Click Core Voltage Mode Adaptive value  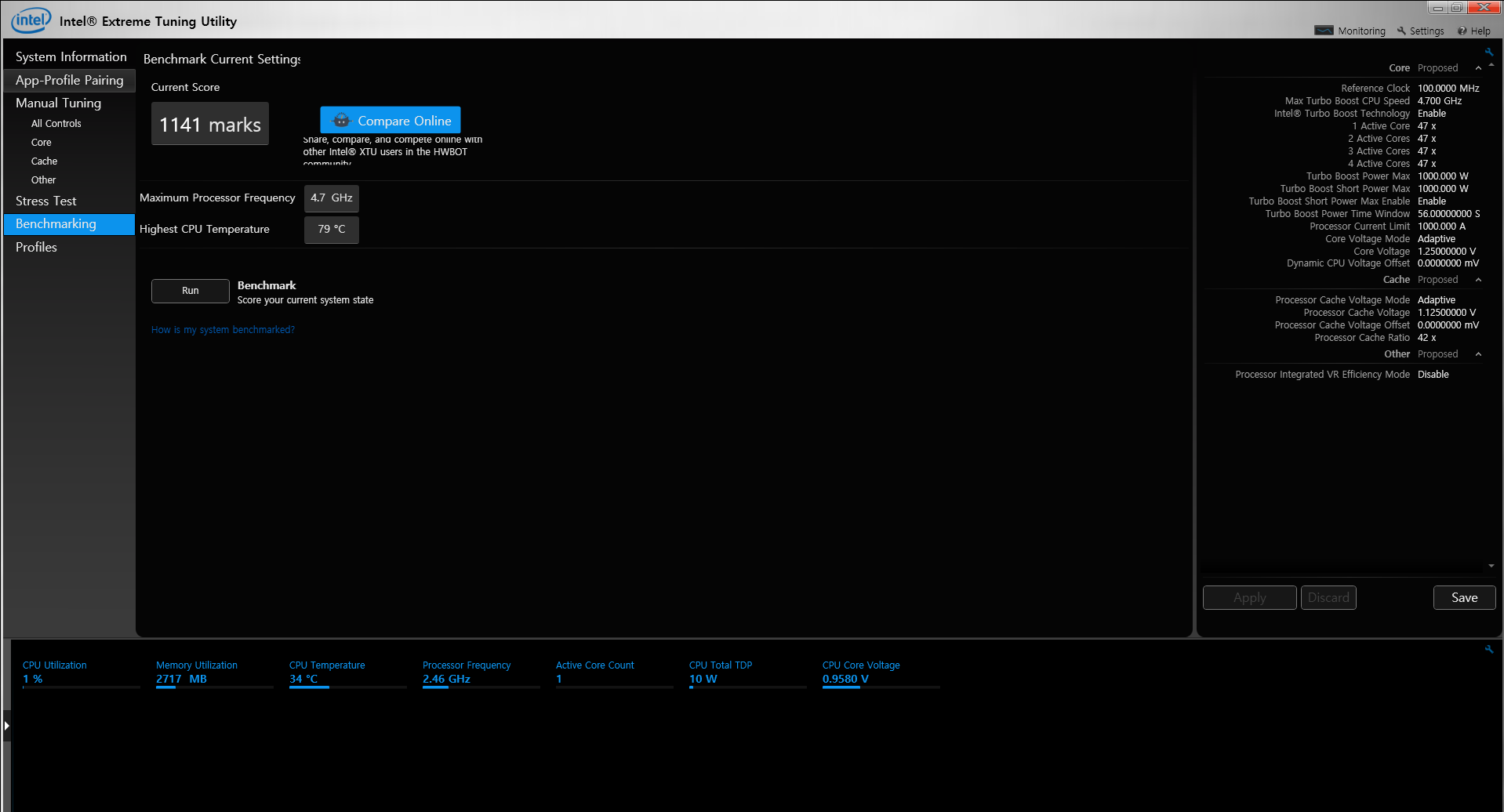coord(1437,239)
